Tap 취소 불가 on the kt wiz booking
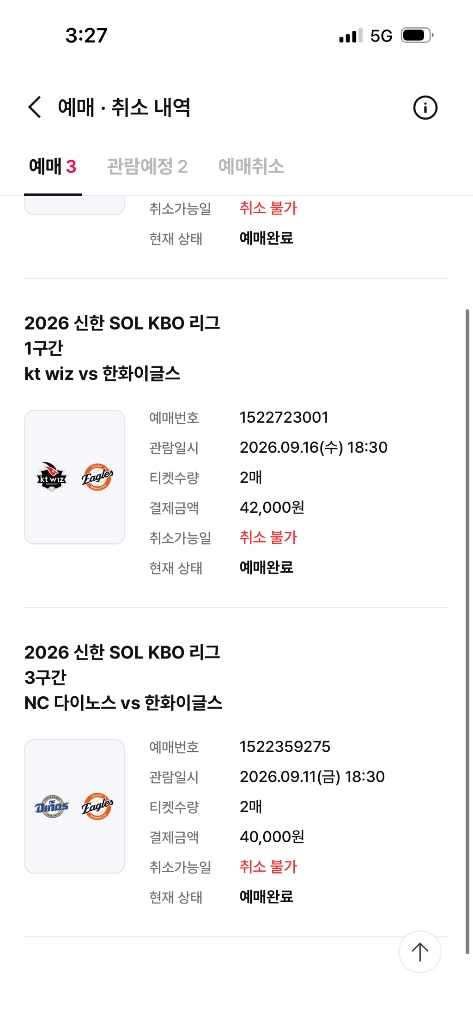This screenshot has width=473, height=1024. tap(269, 537)
